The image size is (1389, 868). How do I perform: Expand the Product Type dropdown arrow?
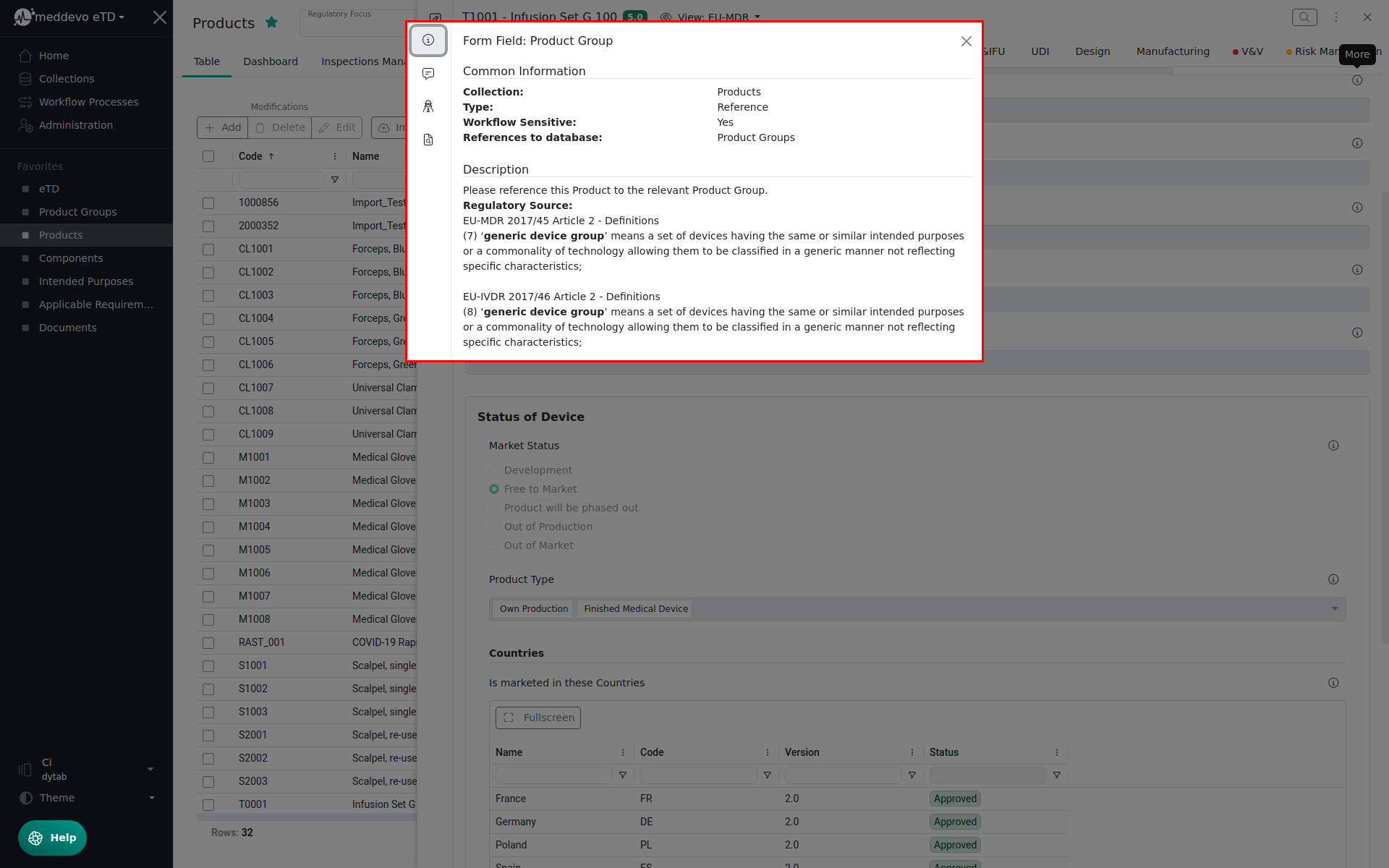click(1334, 609)
